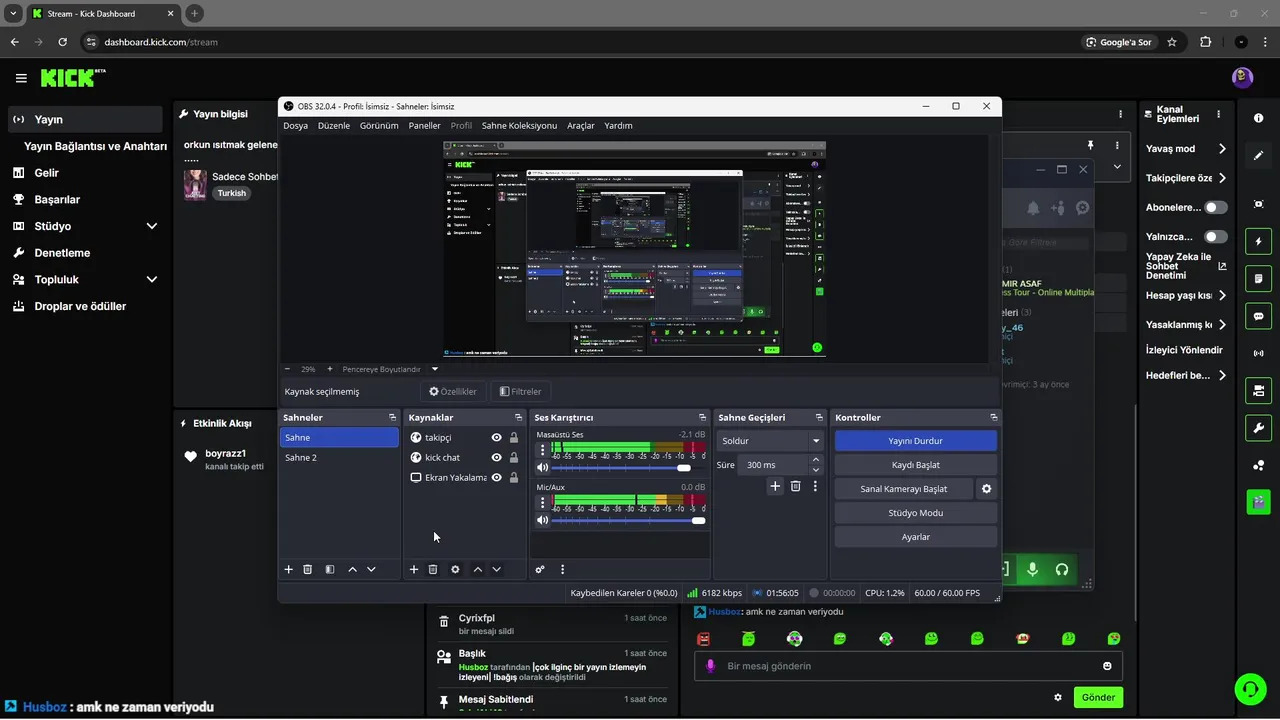Toggle lock on kick chat source

tap(514, 458)
